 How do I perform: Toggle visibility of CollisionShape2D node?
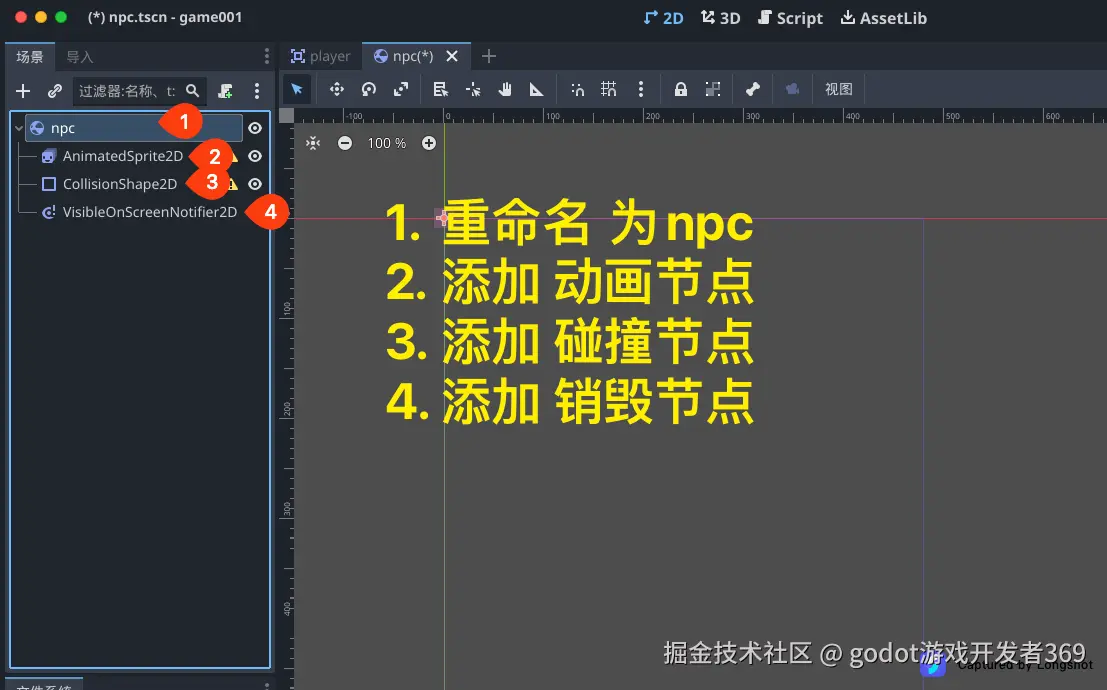point(255,184)
